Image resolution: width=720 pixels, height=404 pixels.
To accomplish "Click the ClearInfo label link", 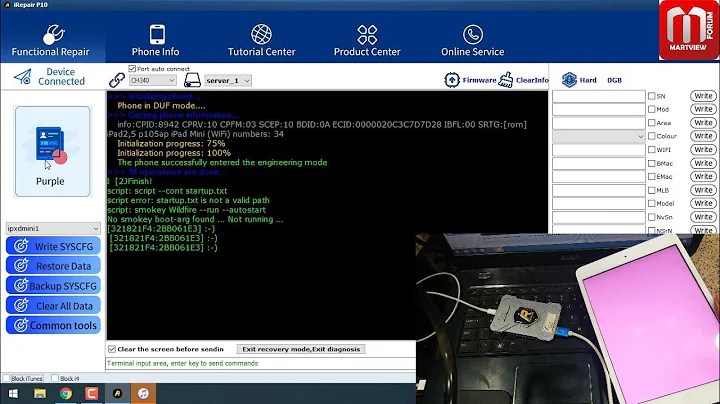I will (x=532, y=80).
